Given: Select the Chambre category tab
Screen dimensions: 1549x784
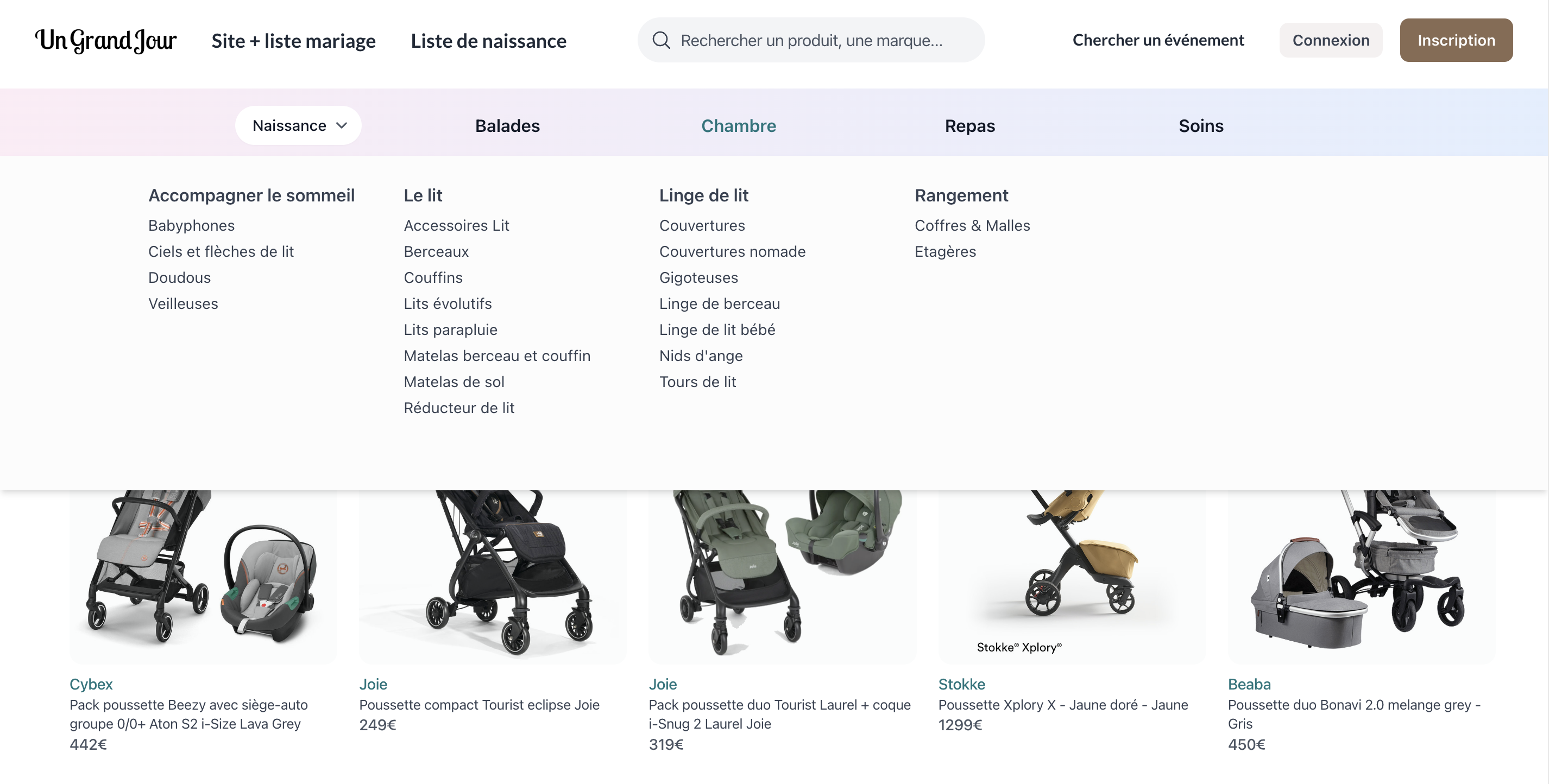Looking at the screenshot, I should click(738, 125).
